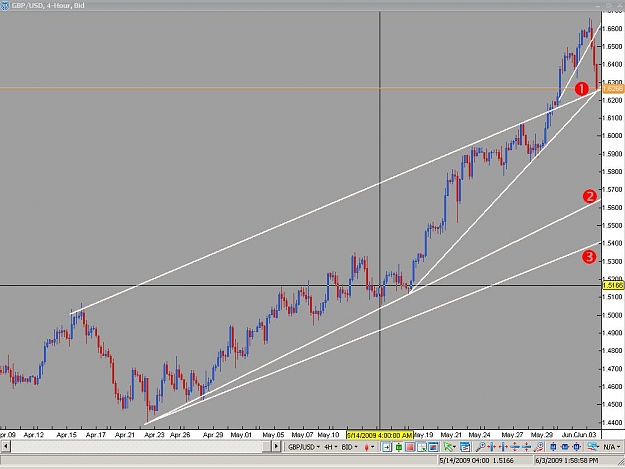Click the 1.5900 price axis label

[612, 154]
